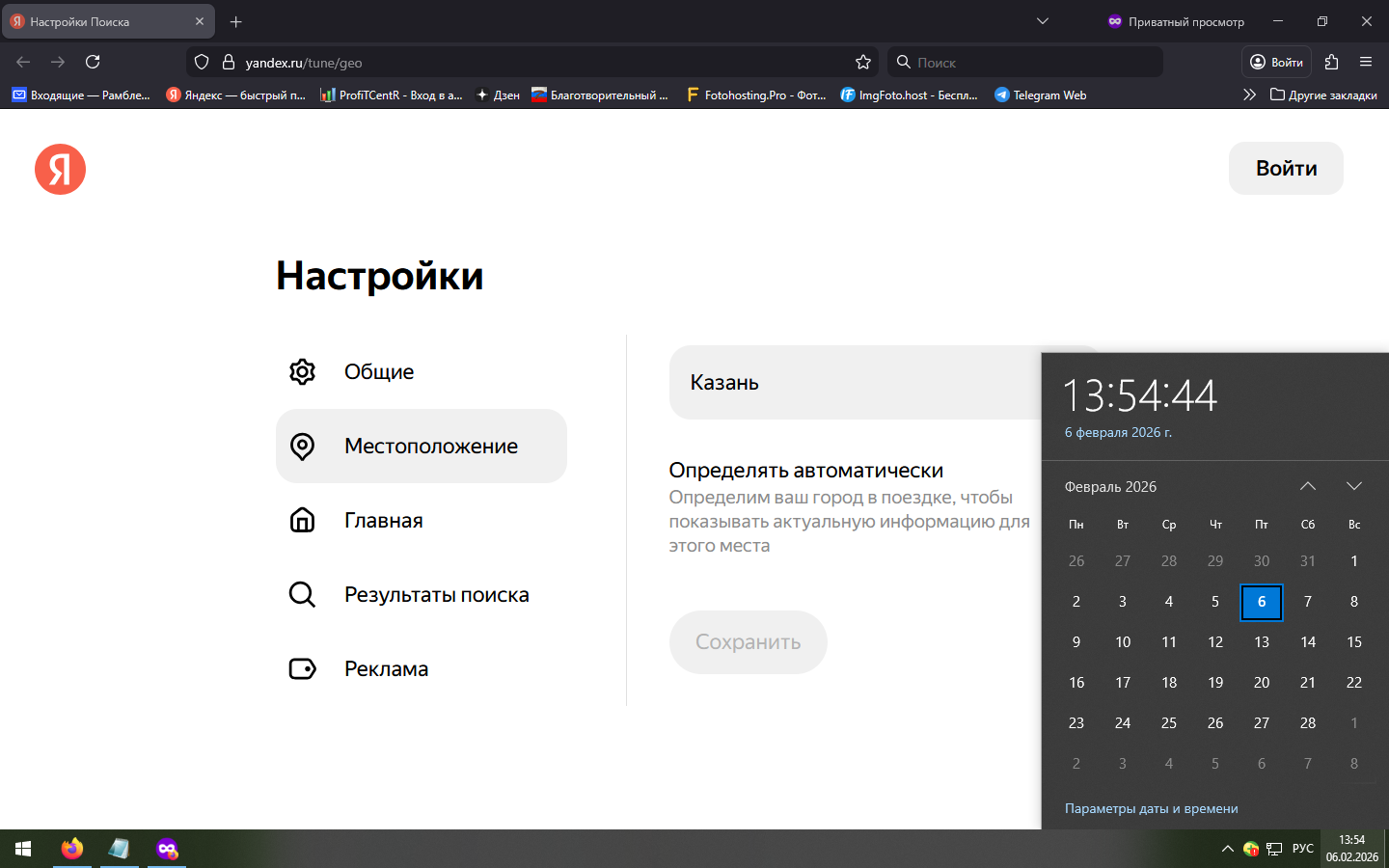Bookmark this page using the star icon
Screen dimensions: 1389x868
[862, 62]
